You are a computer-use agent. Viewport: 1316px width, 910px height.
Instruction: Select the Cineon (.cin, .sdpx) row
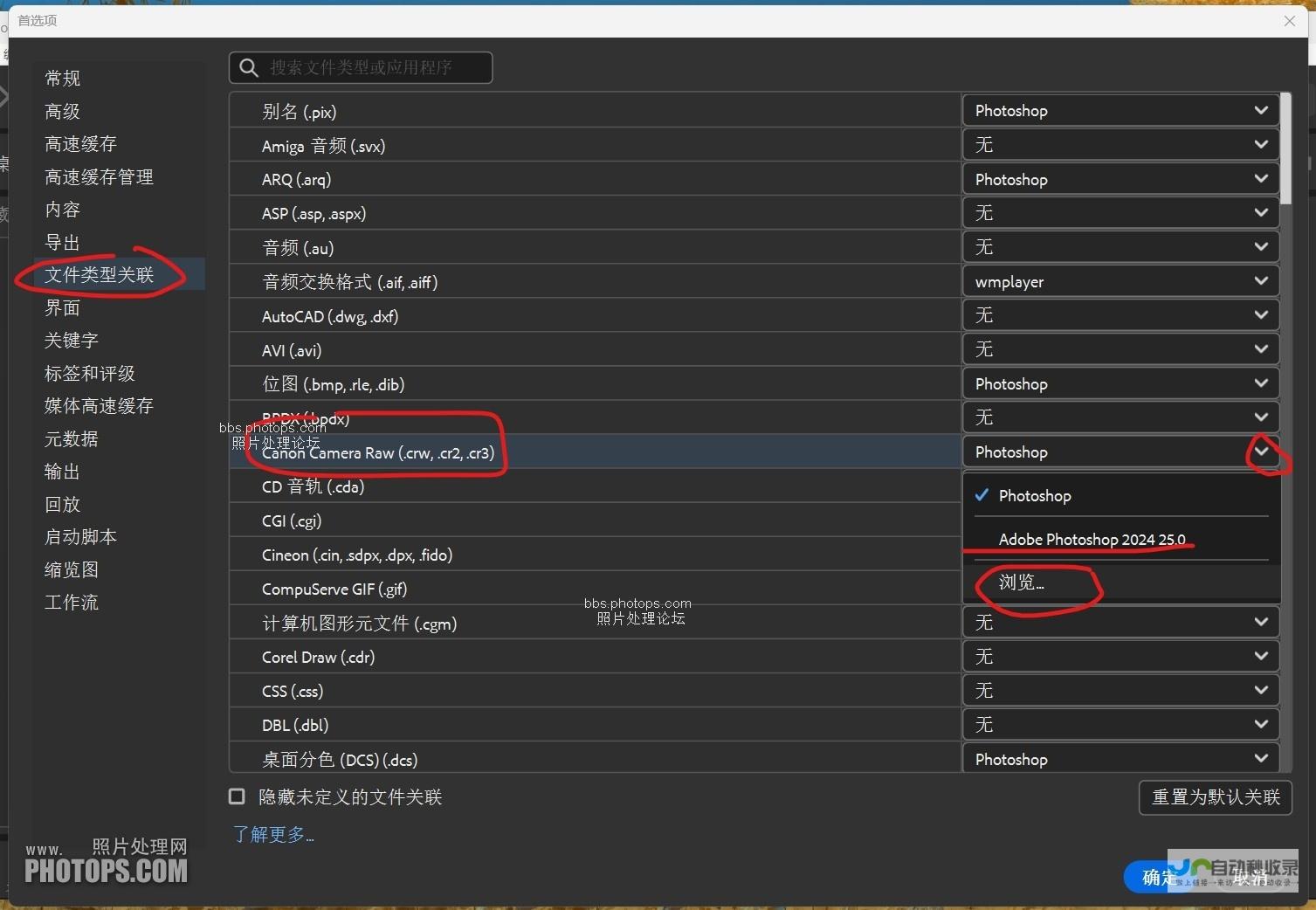[x=596, y=555]
